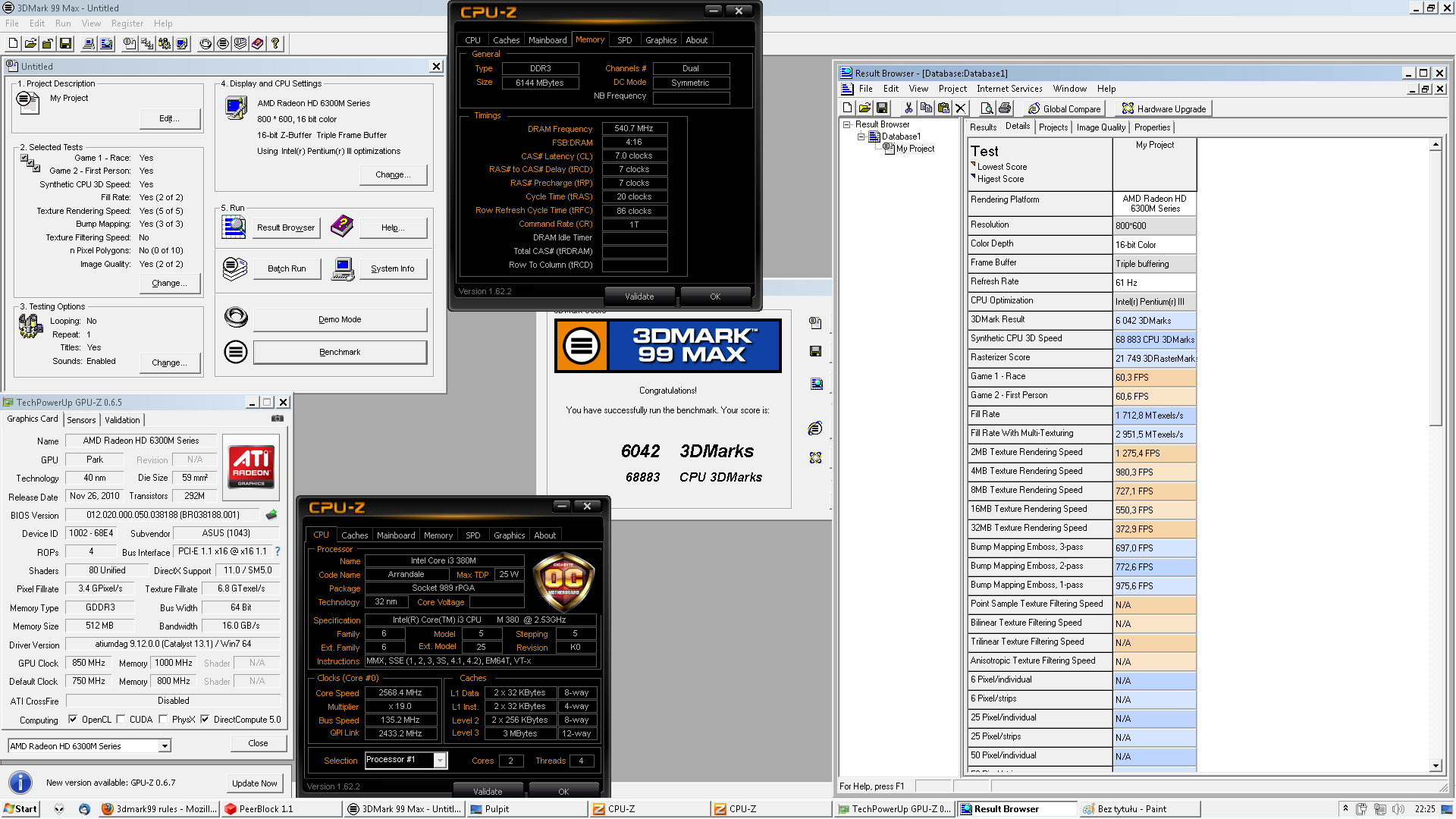Click Update Now button in GPU-Z
This screenshot has width=1456, height=819.
(255, 783)
